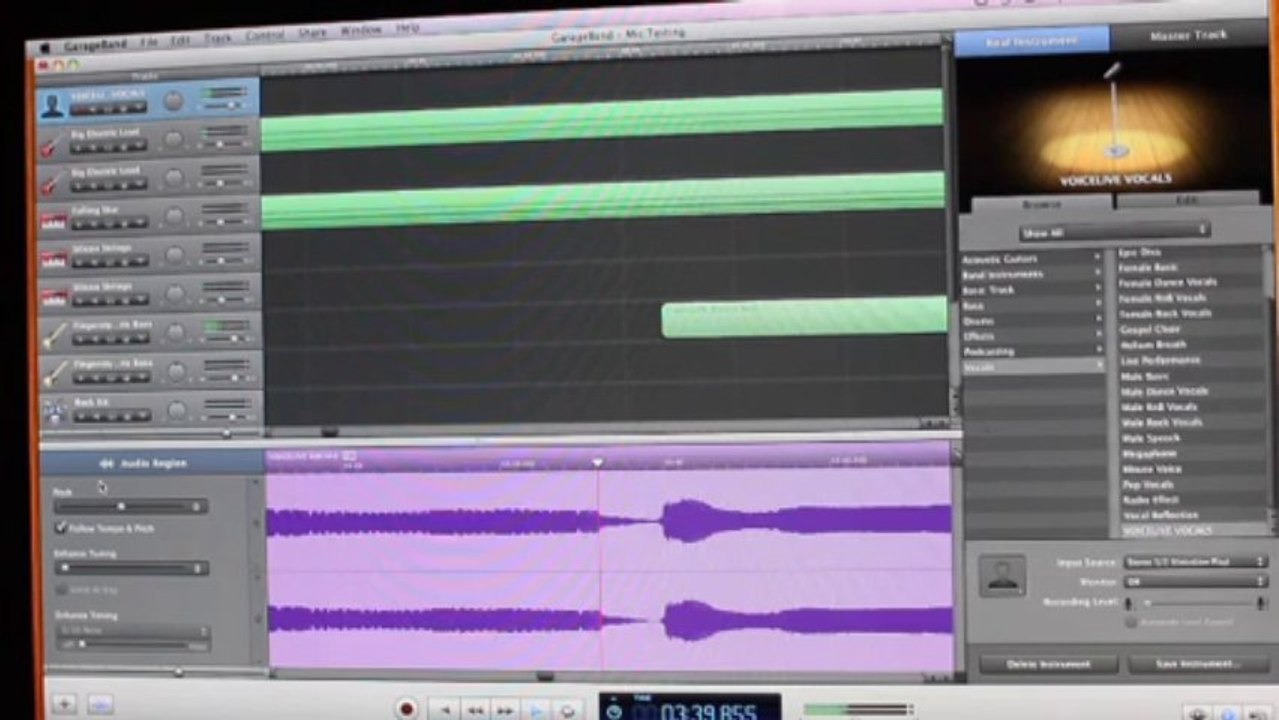1279x720 pixels.
Task: Switch to the Real Instrument tab
Action: click(x=1032, y=41)
